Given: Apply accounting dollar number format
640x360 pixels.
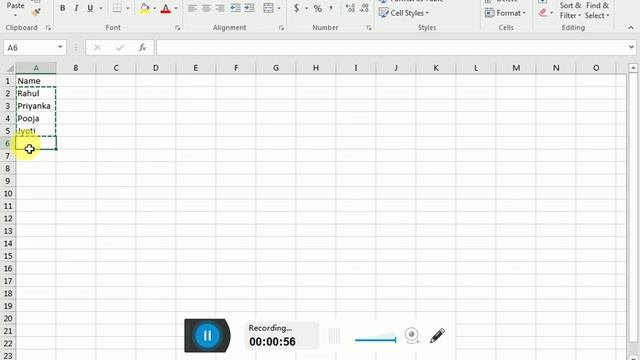Looking at the screenshot, I should tap(296, 8).
